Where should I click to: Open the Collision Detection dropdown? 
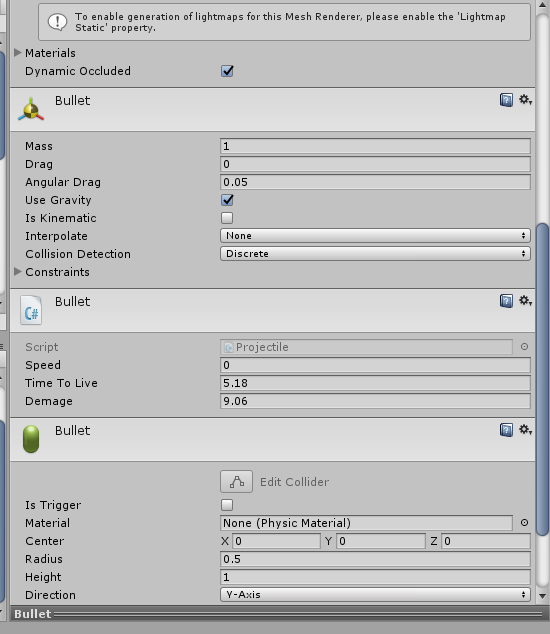pos(375,254)
